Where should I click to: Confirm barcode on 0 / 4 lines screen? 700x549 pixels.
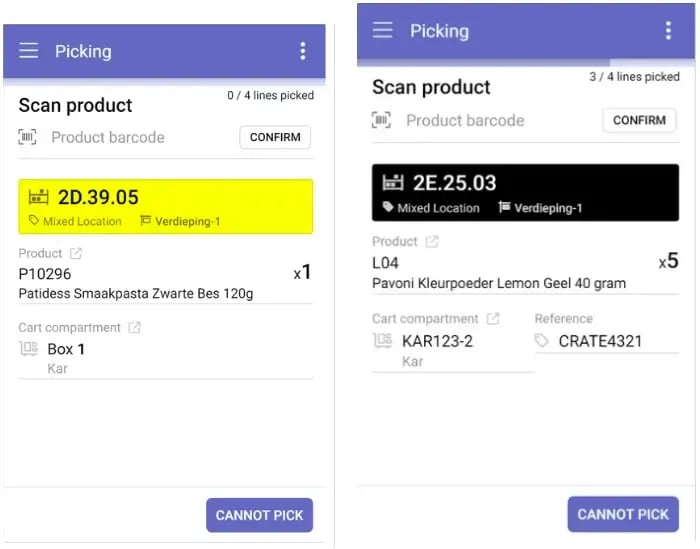275,137
